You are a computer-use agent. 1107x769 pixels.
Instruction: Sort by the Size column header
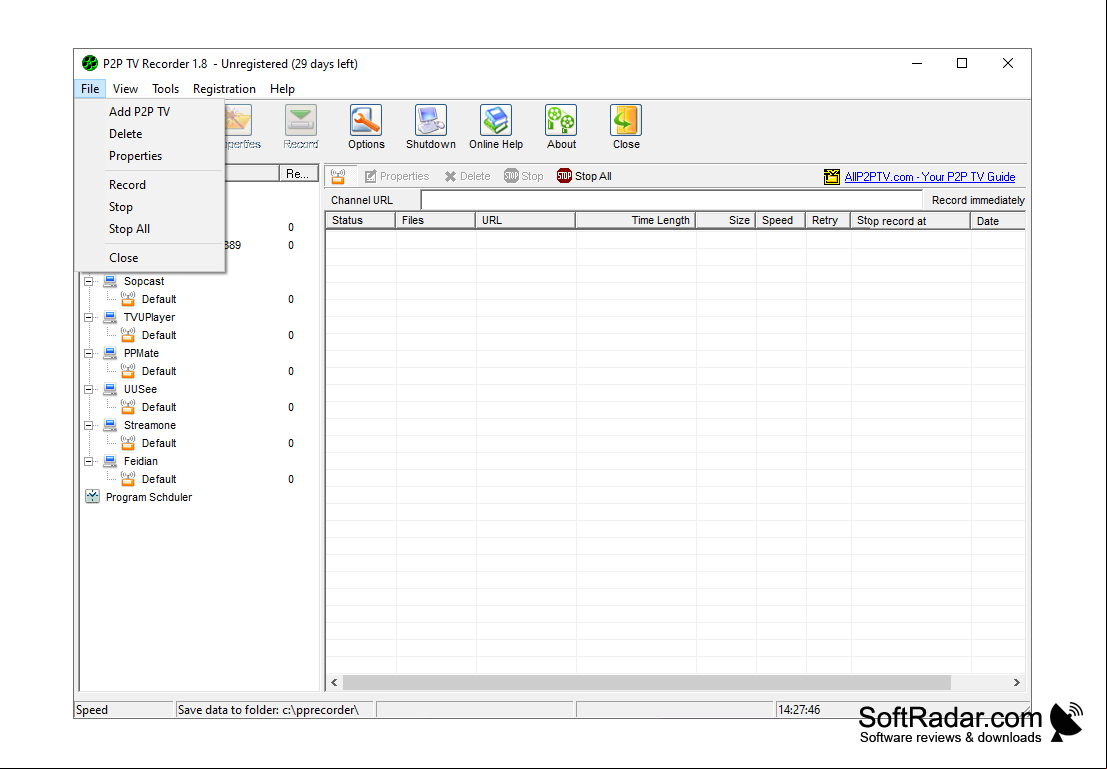coord(726,220)
